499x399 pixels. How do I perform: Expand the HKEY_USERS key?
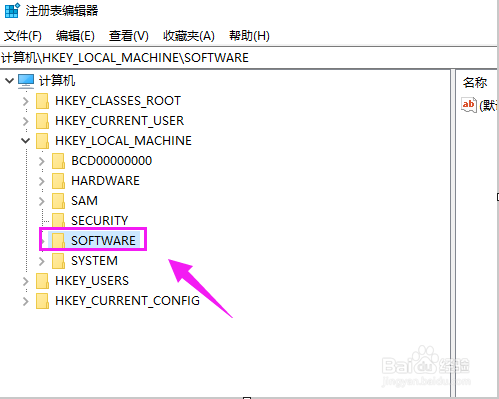[x=26, y=281]
